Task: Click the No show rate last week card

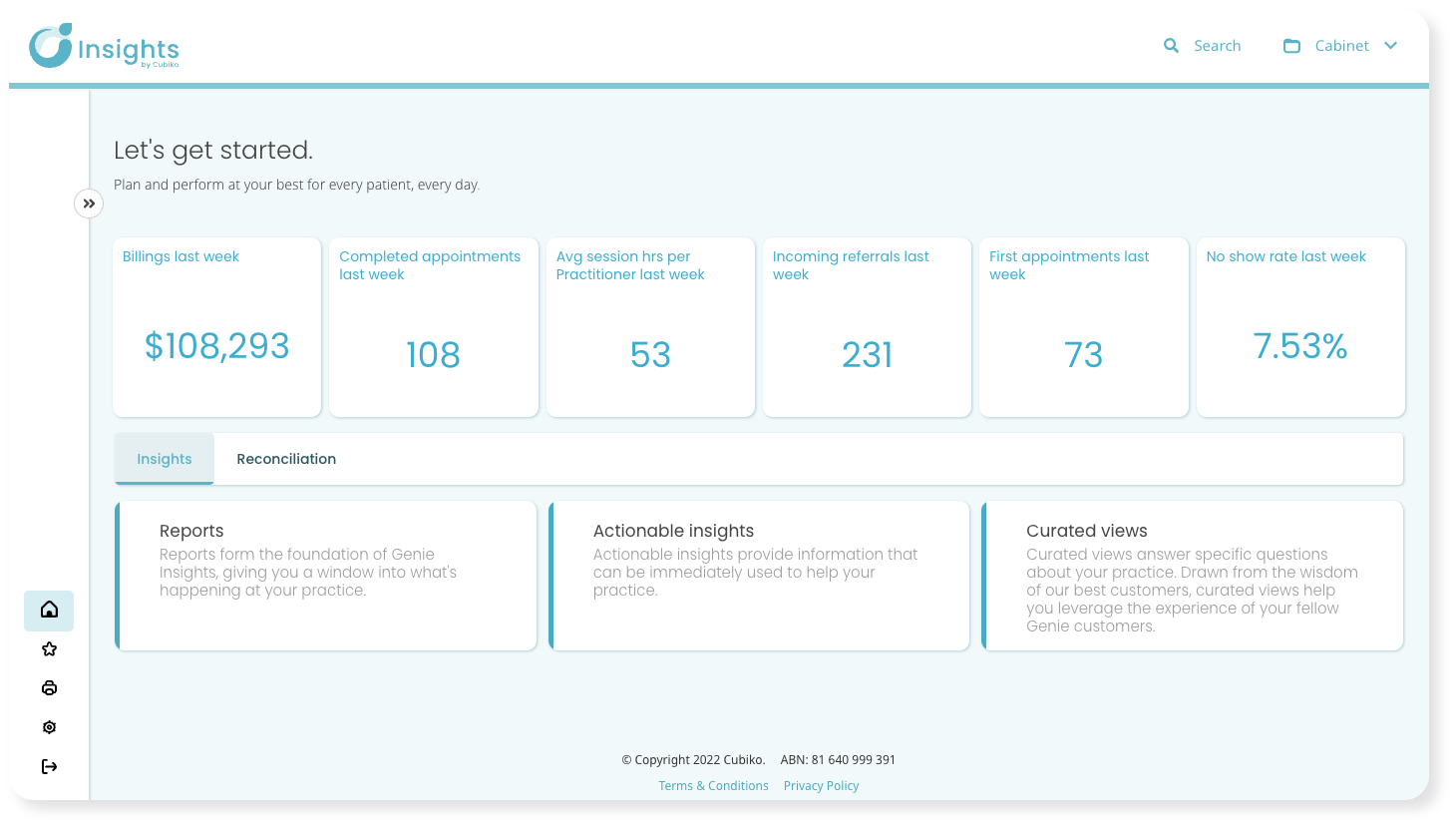Action: point(1300,326)
